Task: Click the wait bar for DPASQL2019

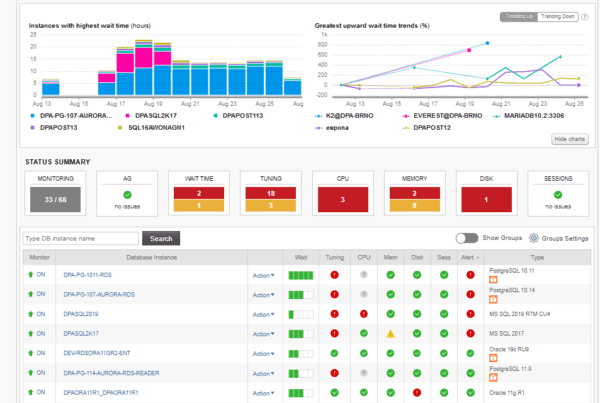Action: pyautogui.click(x=301, y=315)
